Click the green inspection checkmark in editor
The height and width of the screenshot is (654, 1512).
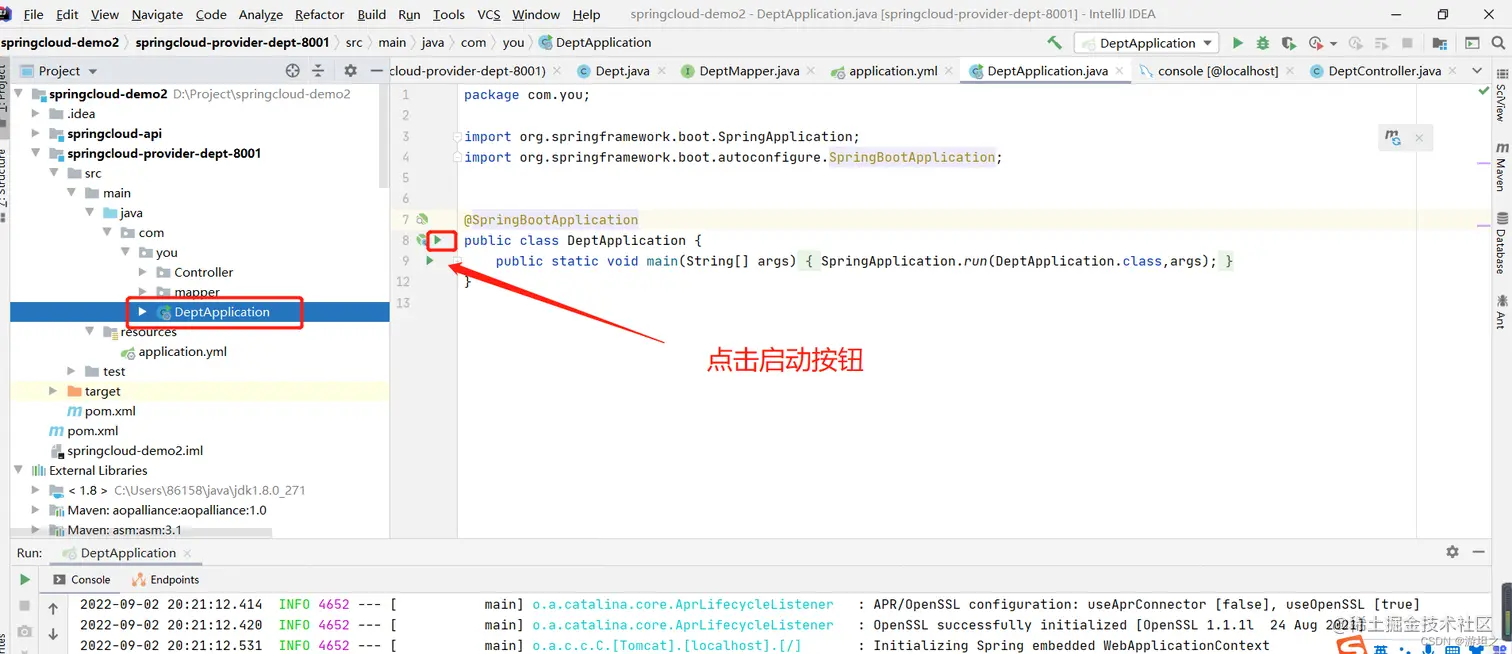(x=1484, y=91)
